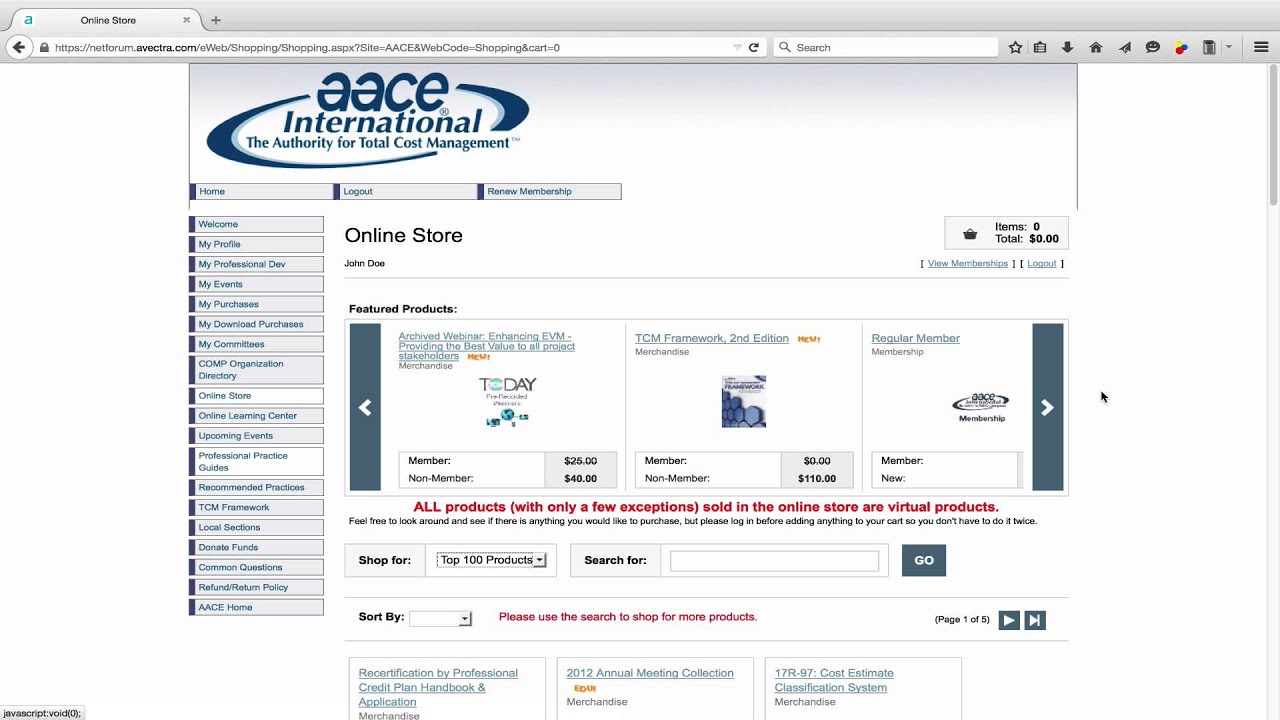The width and height of the screenshot is (1280, 720).
Task: Open AACE Home in the sidebar
Action: point(257,608)
